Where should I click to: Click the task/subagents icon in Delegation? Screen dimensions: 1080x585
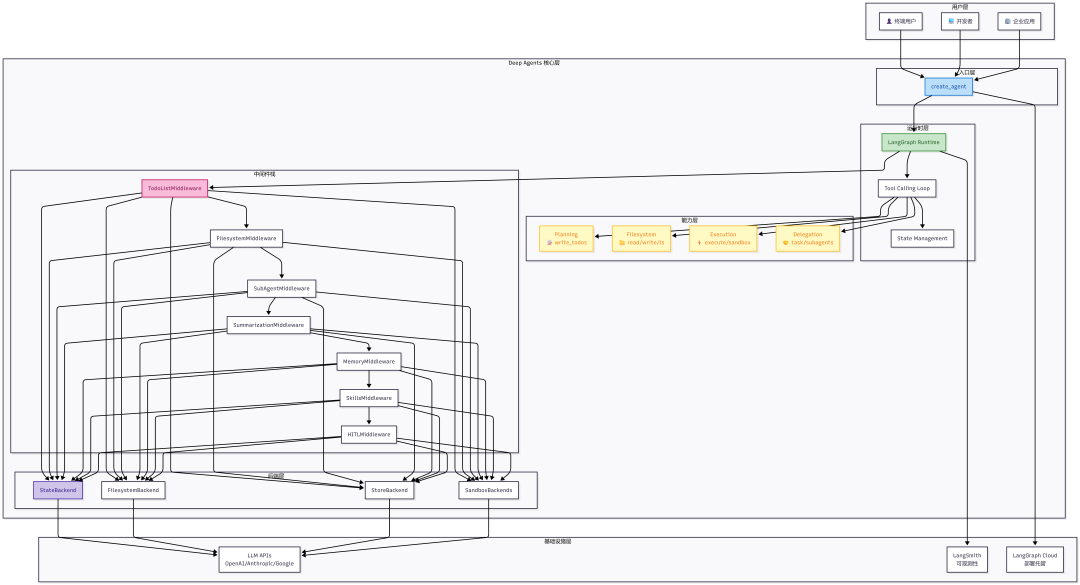785,243
